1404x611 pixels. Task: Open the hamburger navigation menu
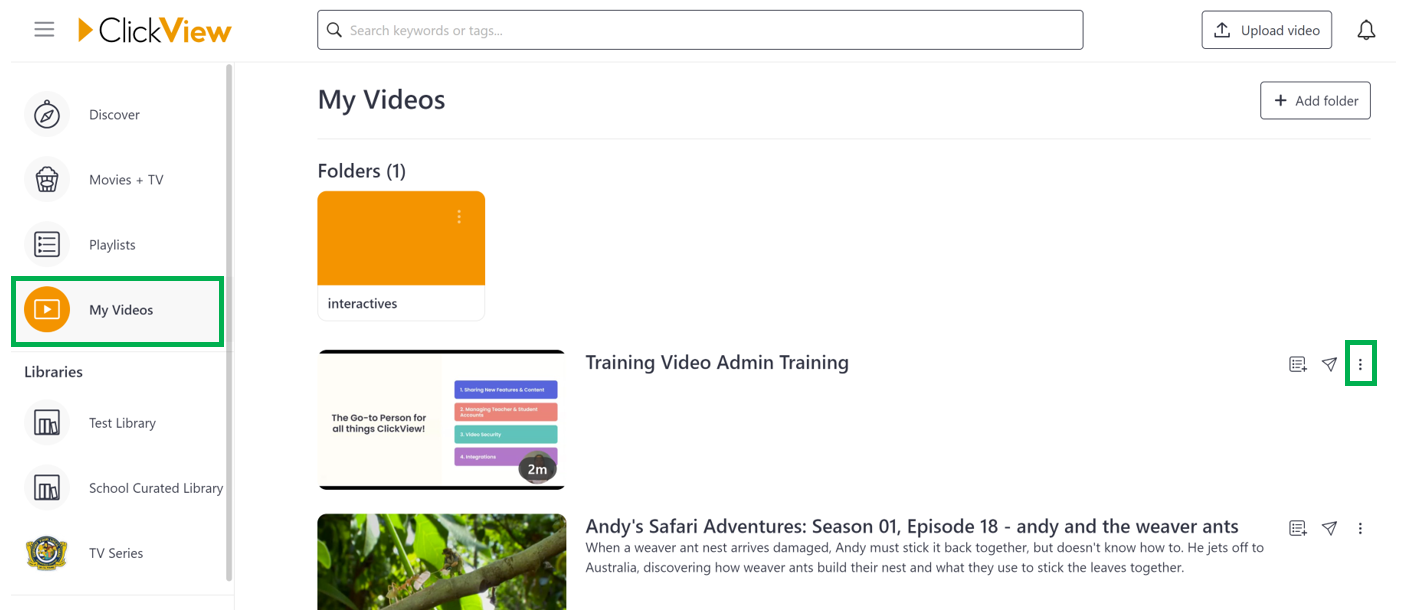coord(44,30)
